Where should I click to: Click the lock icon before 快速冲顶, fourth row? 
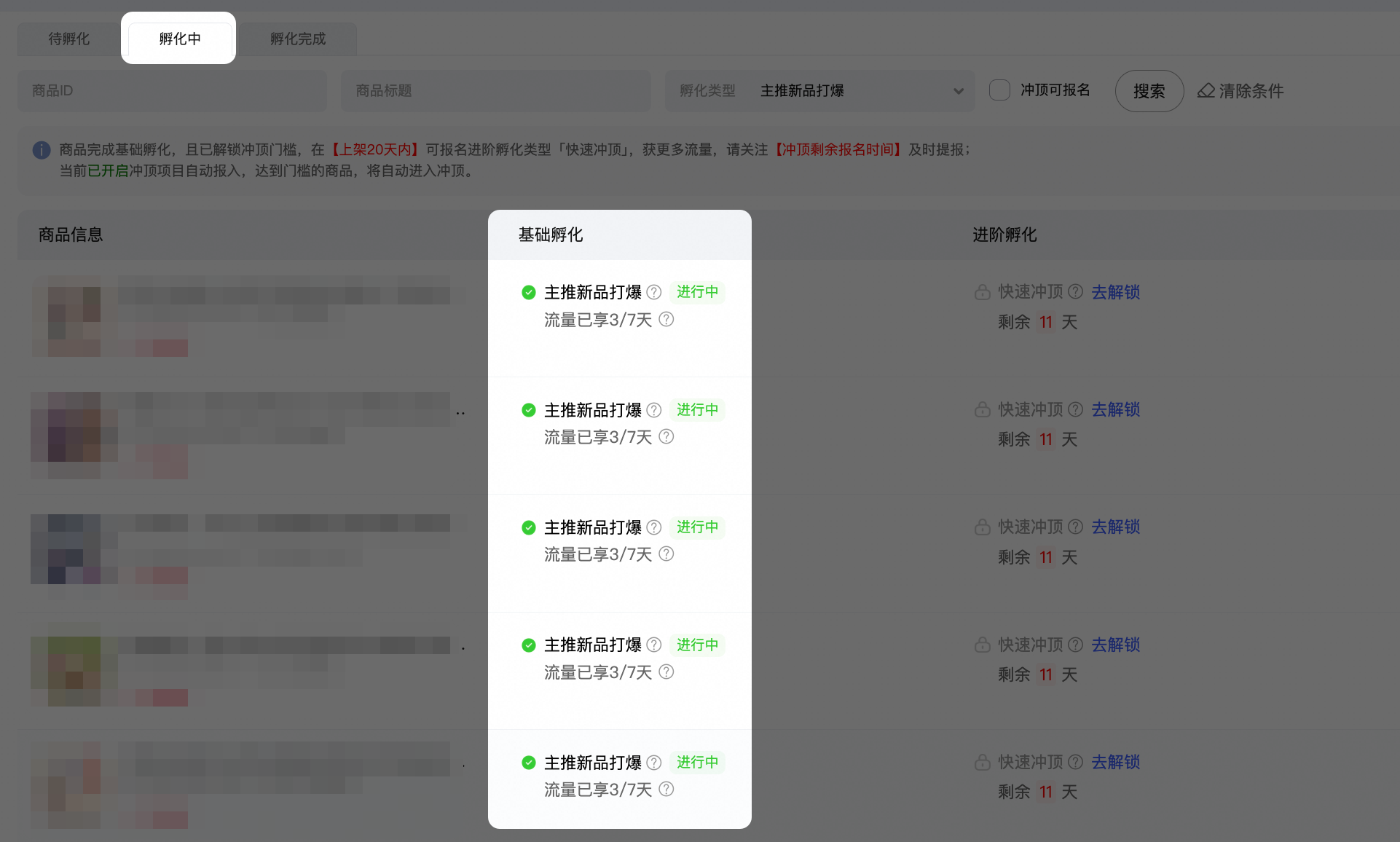pyautogui.click(x=983, y=645)
